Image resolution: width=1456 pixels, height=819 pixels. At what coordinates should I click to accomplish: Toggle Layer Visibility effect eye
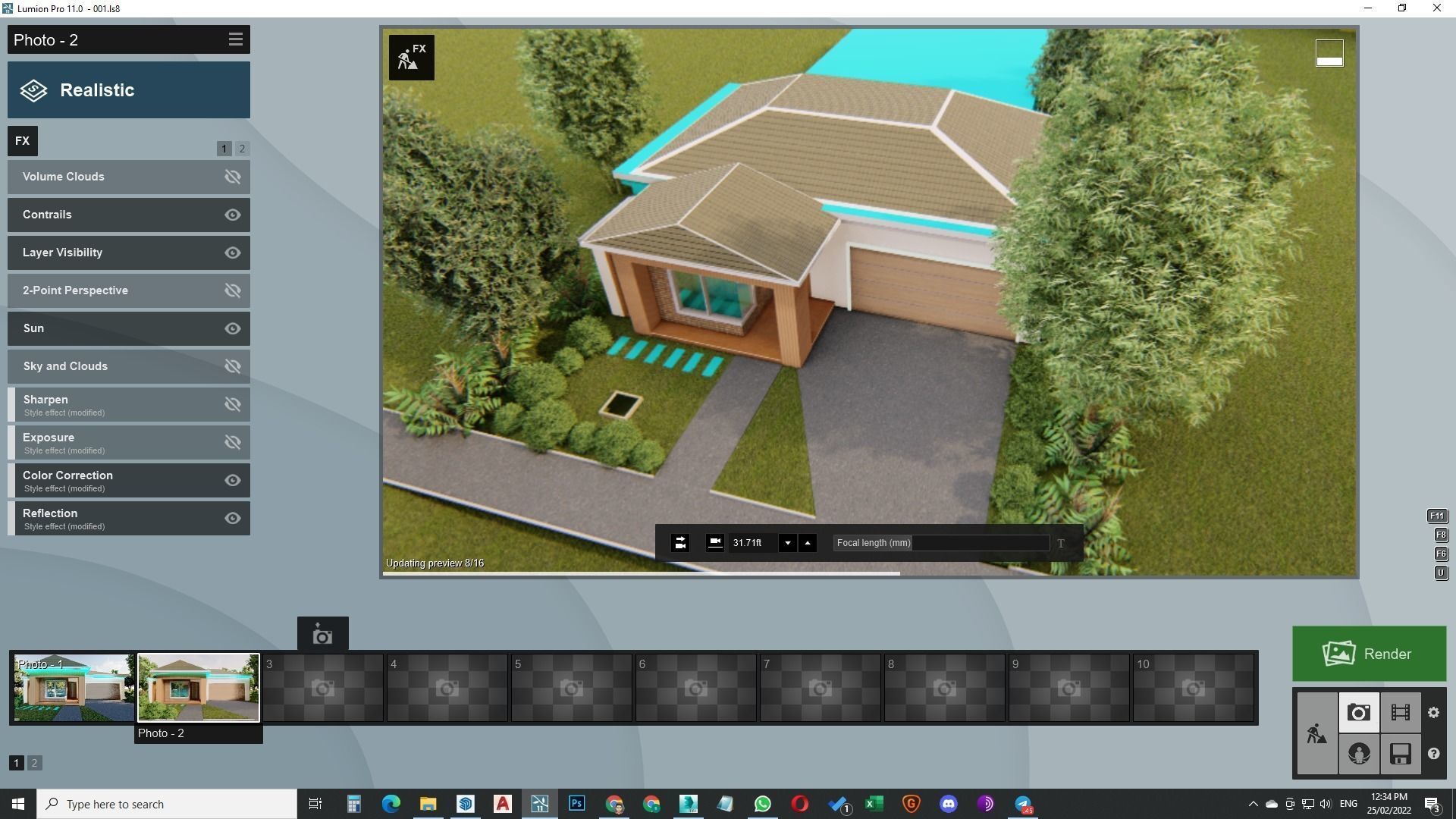(x=233, y=253)
